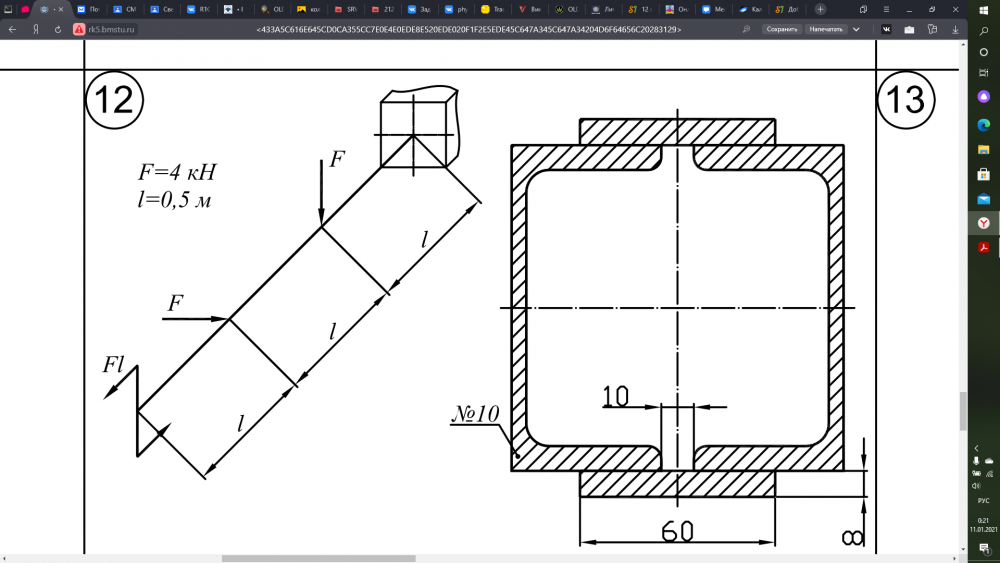The width and height of the screenshot is (1000, 563).
Task: Switch to the '212' tab
Action: tap(383, 10)
